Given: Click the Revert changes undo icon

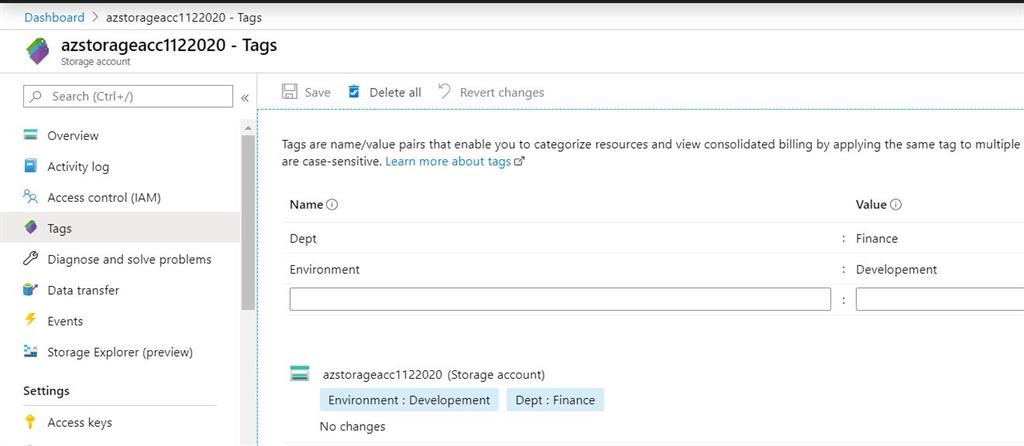Looking at the screenshot, I should point(445,92).
